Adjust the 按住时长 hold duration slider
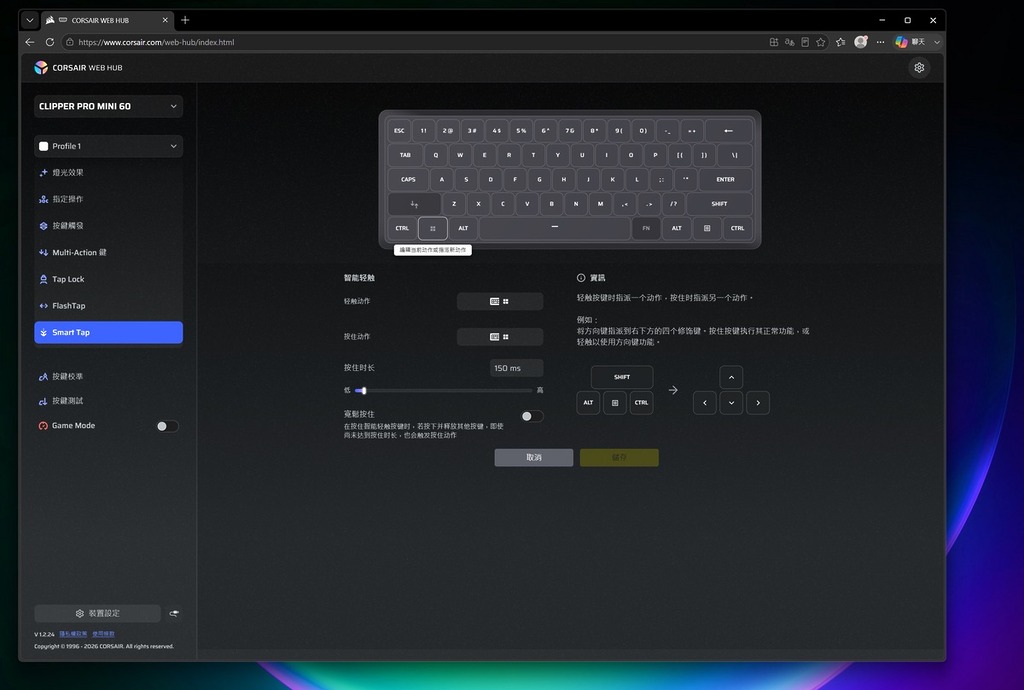The image size is (1024, 690). pos(443,390)
